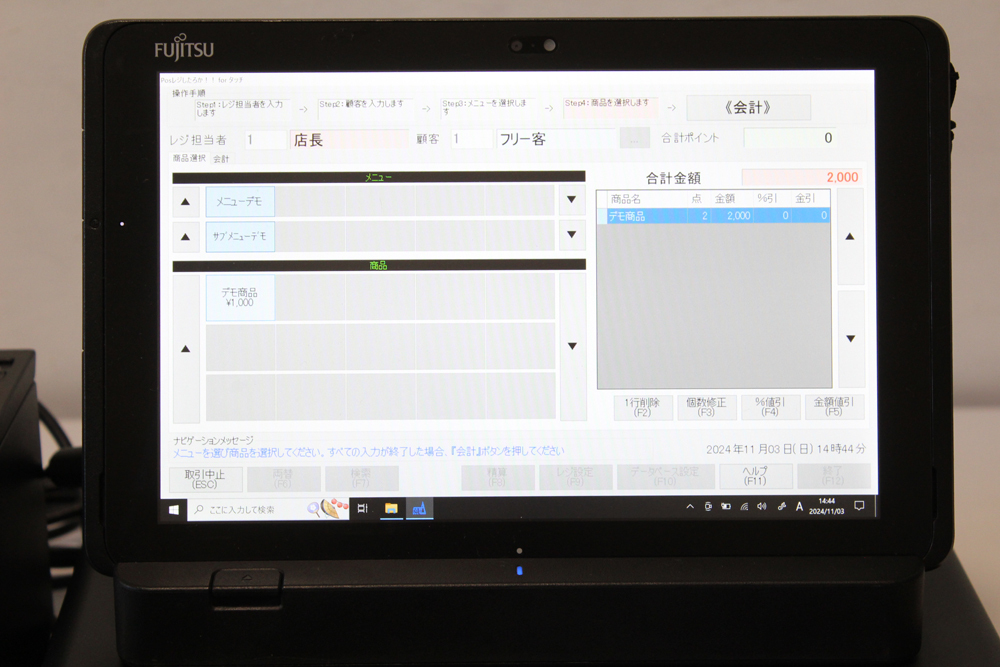Select the POS register app taskbar icon
The width and height of the screenshot is (1000, 667).
[x=419, y=508]
